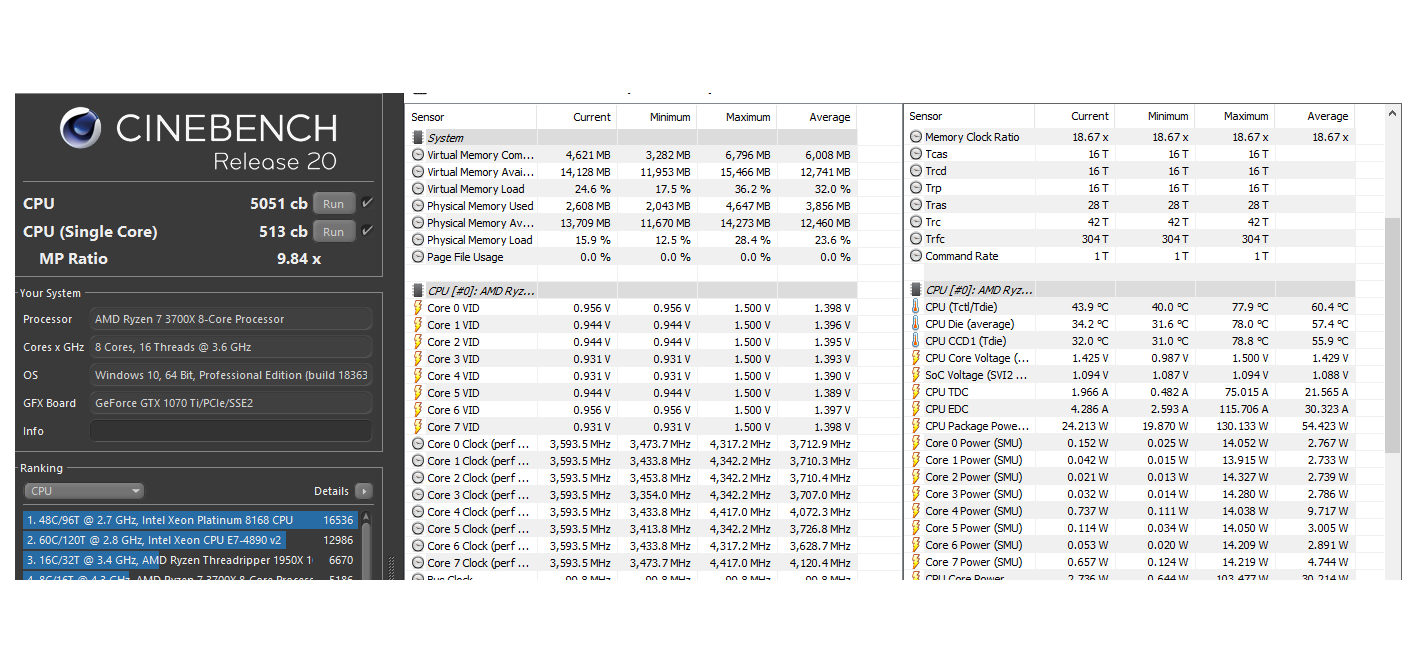1416x672 pixels.
Task: Click the 9.84 x MP Ratio value
Action: 299,258
